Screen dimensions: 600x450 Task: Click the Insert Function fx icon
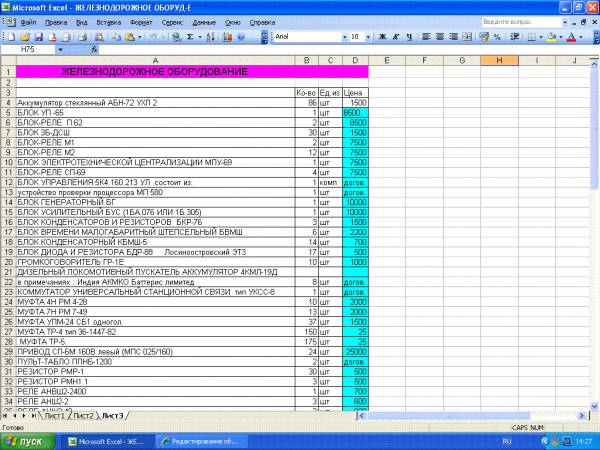tap(94, 49)
